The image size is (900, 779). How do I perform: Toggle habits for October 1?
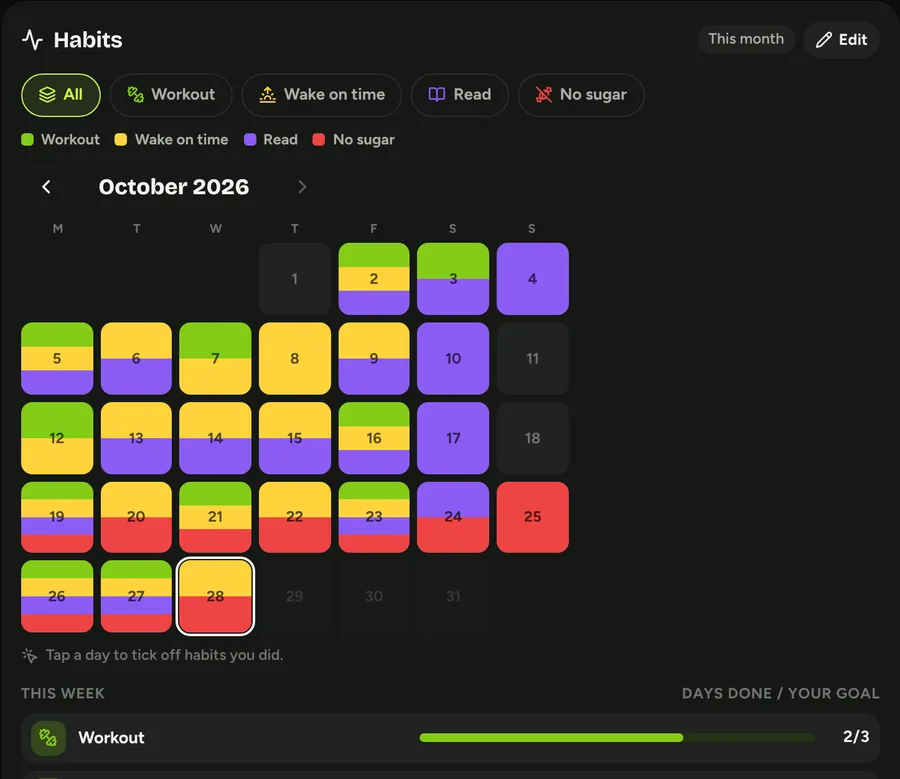(x=294, y=279)
